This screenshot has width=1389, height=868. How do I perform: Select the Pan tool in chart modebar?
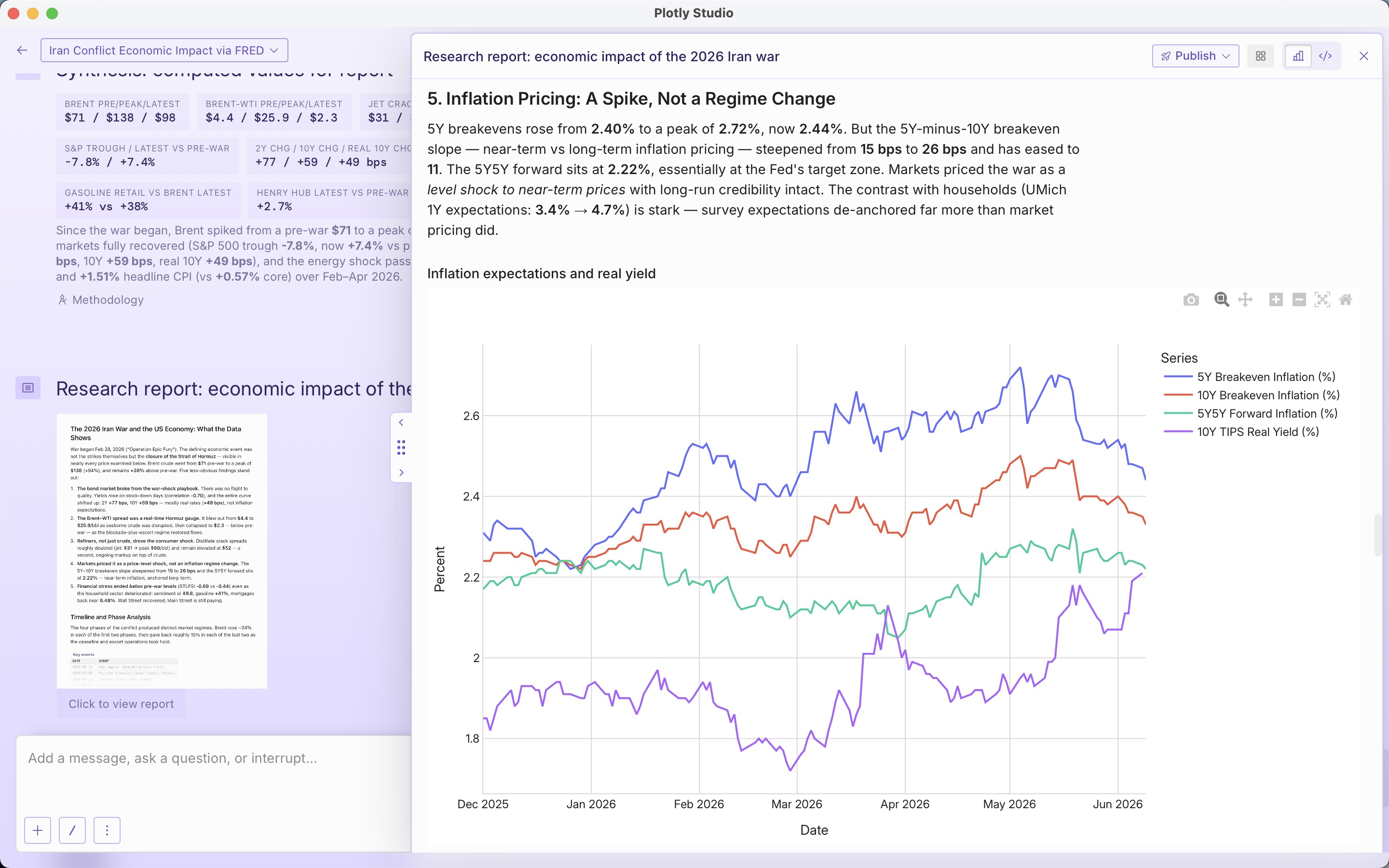pyautogui.click(x=1245, y=299)
